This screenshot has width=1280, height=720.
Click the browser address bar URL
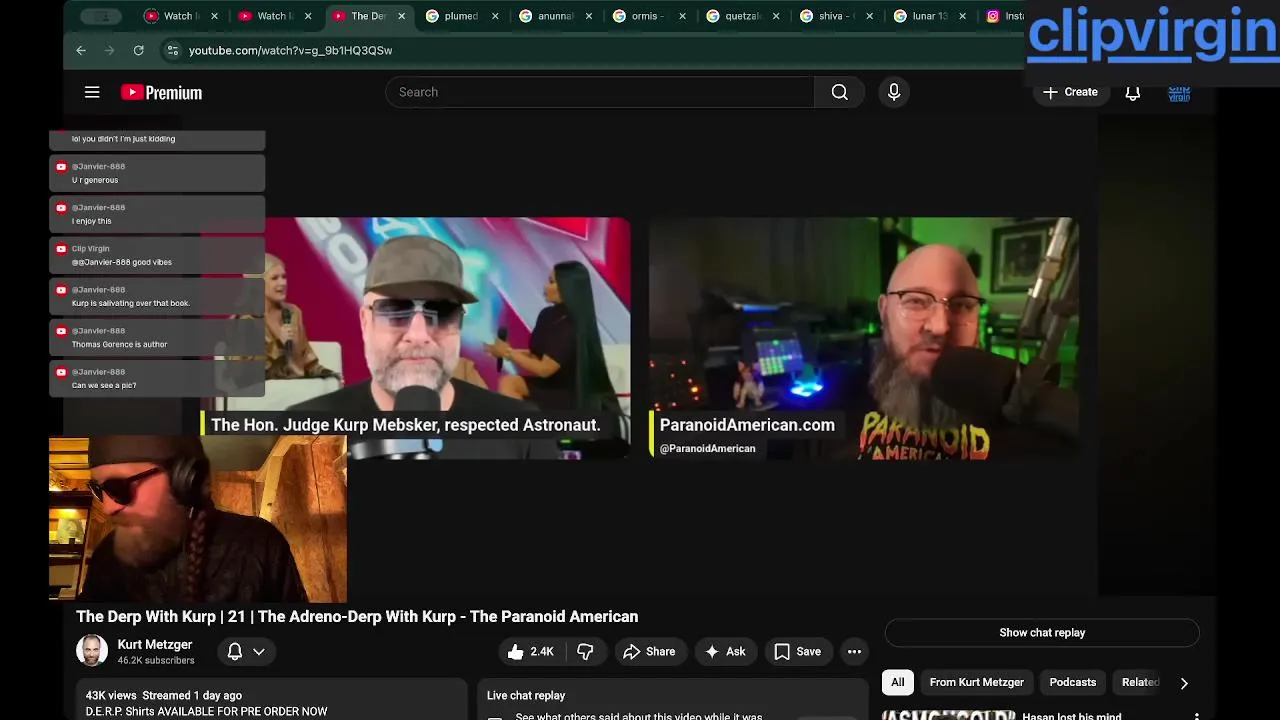[290, 50]
